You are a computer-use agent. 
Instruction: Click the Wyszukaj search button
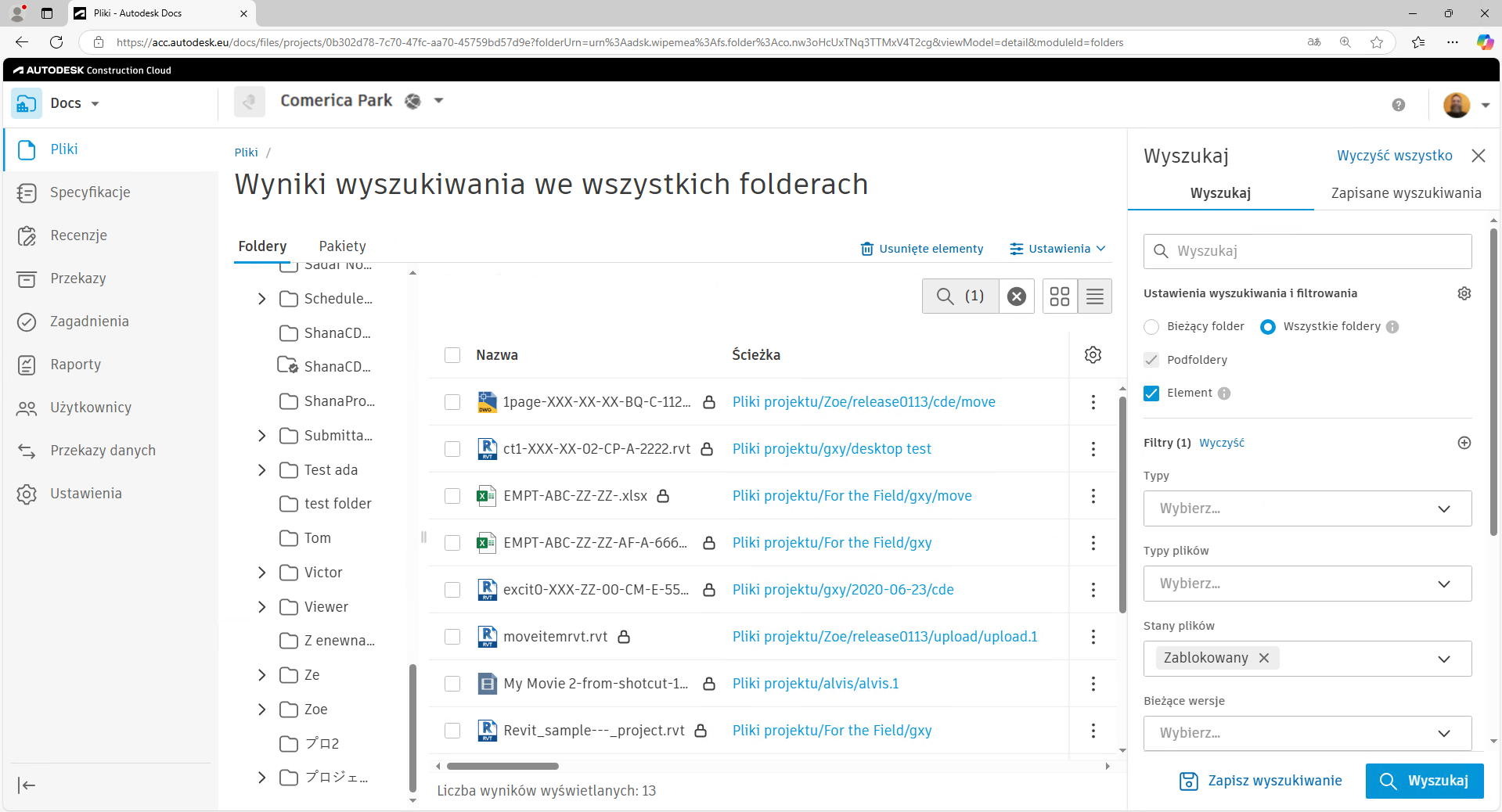point(1424,781)
